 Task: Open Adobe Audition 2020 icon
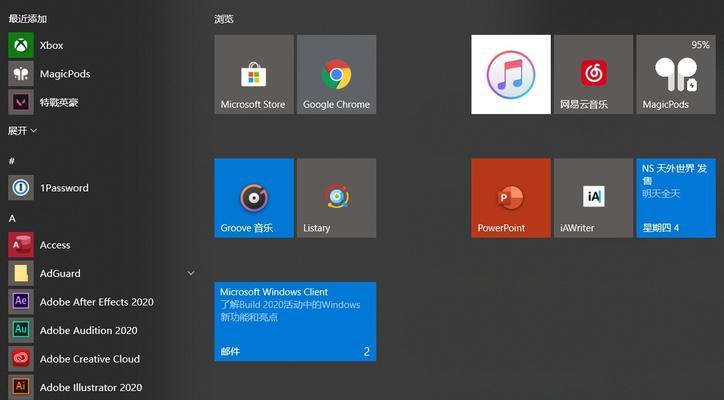tap(21, 330)
